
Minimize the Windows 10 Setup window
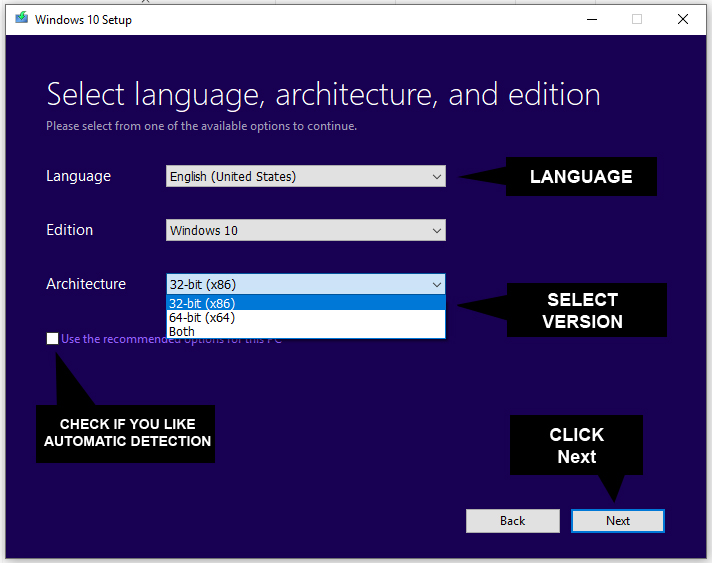[x=592, y=20]
